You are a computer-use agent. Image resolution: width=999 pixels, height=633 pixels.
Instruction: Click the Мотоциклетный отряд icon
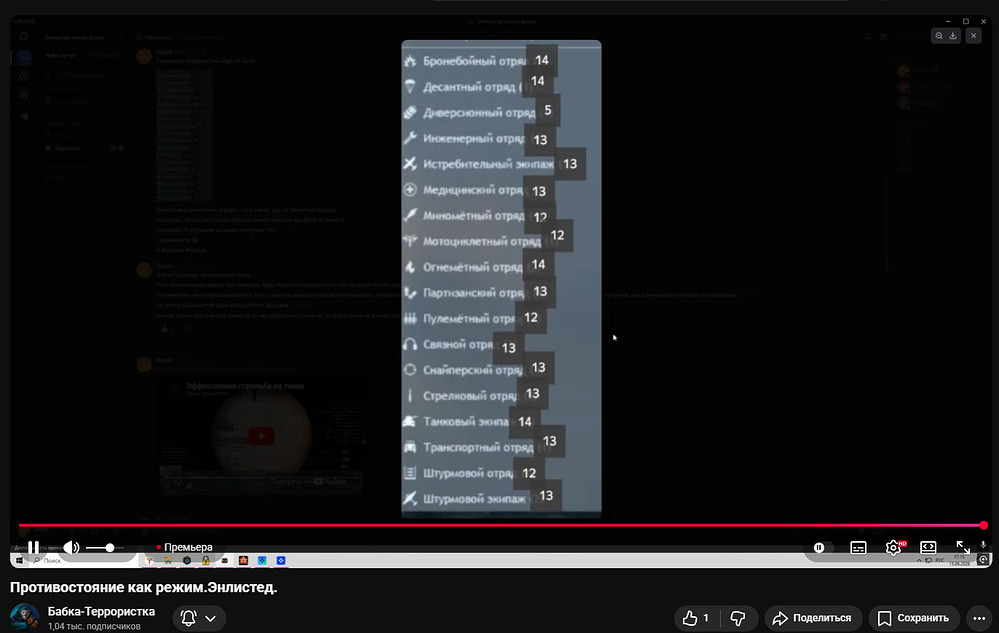coord(410,241)
